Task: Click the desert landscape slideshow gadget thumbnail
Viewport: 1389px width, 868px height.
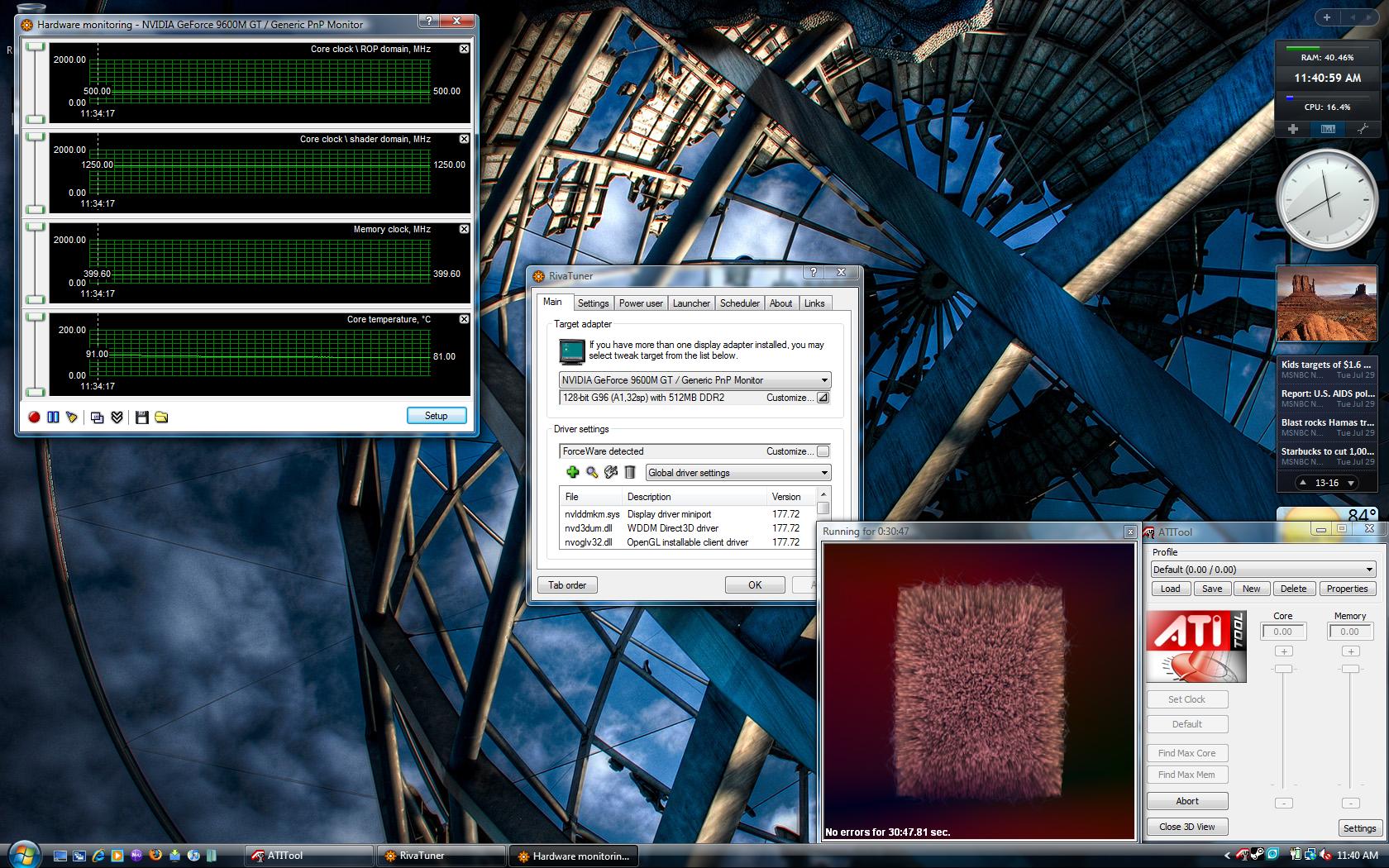Action: [x=1327, y=303]
